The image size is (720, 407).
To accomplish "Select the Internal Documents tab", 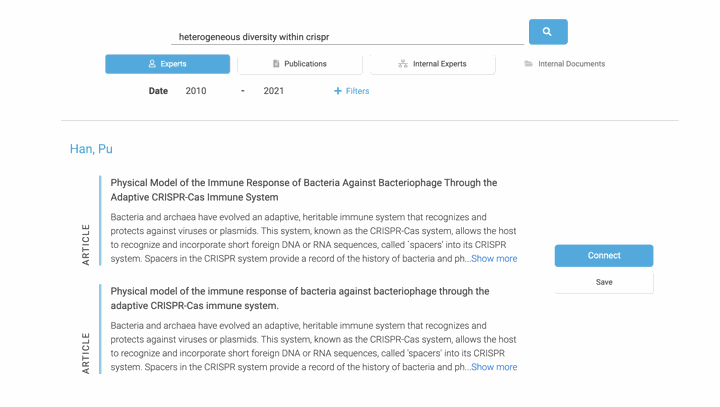I will tap(565, 64).
